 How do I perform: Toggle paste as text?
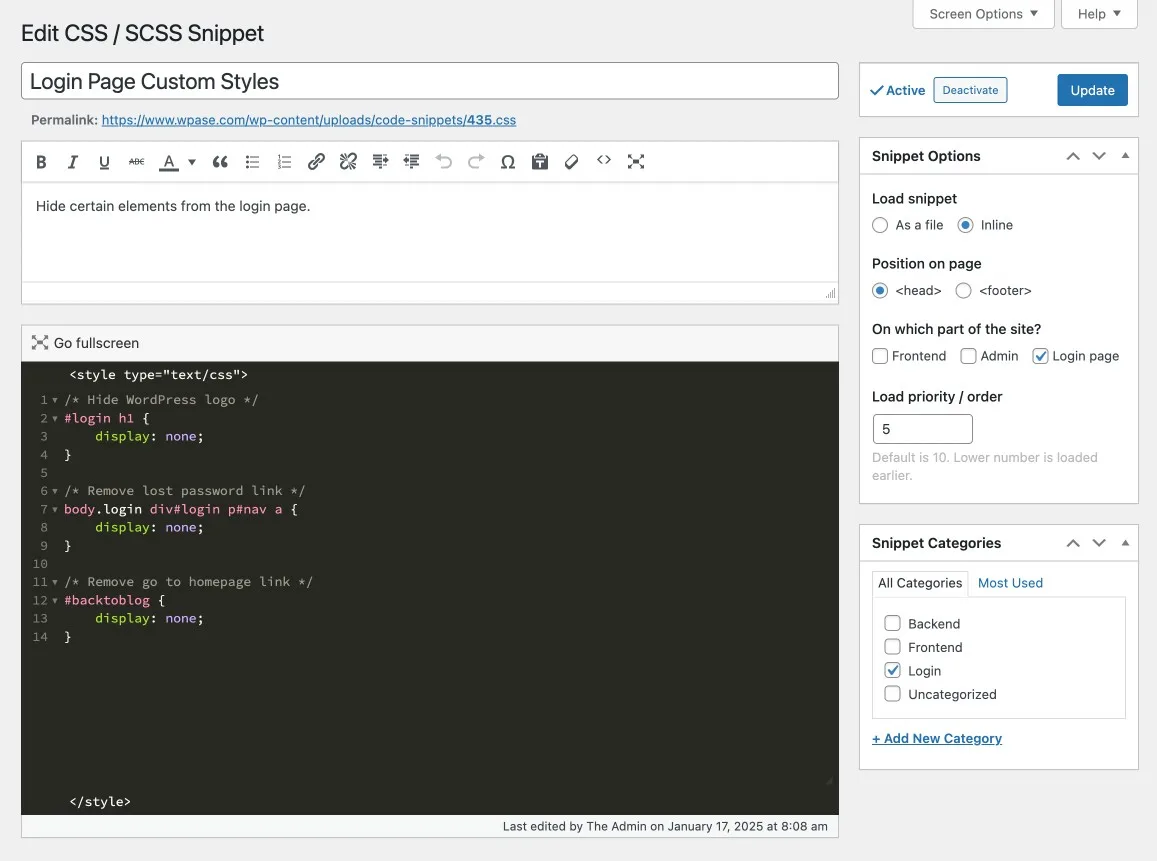tap(540, 162)
